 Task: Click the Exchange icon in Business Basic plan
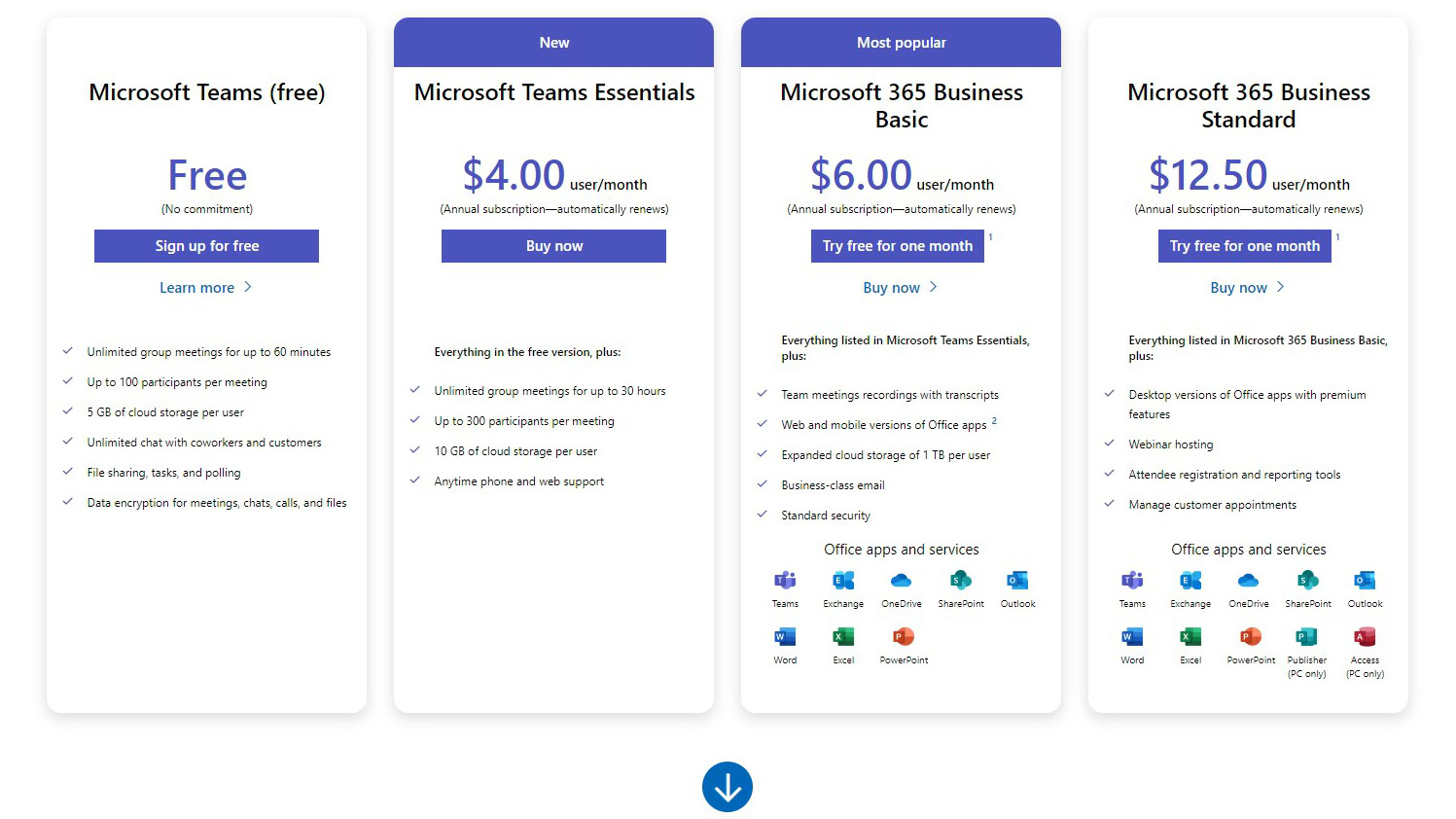843,581
